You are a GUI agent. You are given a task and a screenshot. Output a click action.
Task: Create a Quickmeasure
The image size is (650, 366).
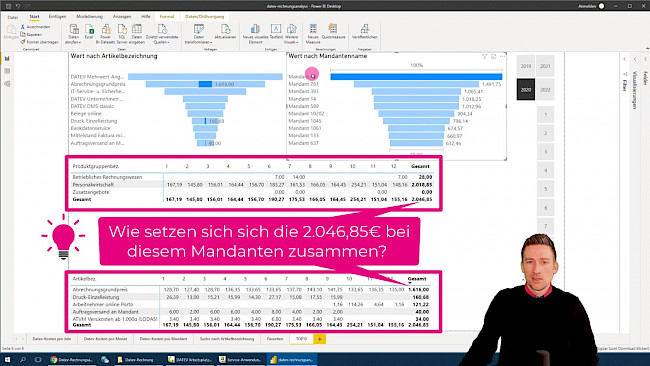click(333, 32)
